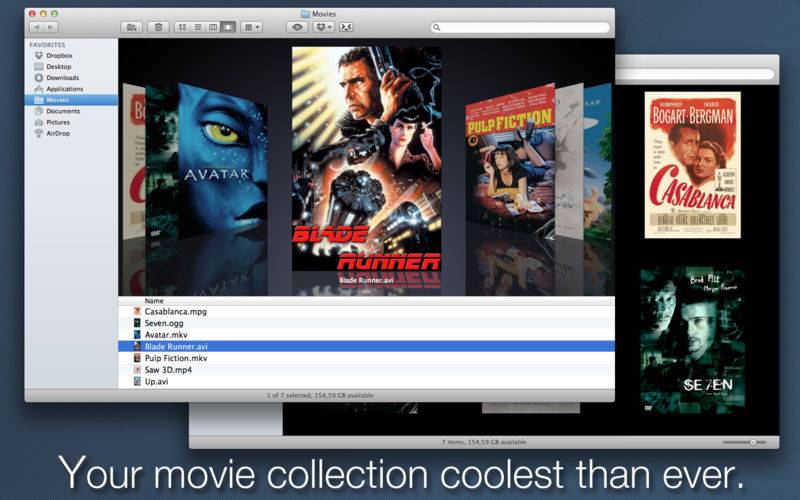Zoom the Movies window with green button
The width and height of the screenshot is (800, 500).
(x=55, y=14)
